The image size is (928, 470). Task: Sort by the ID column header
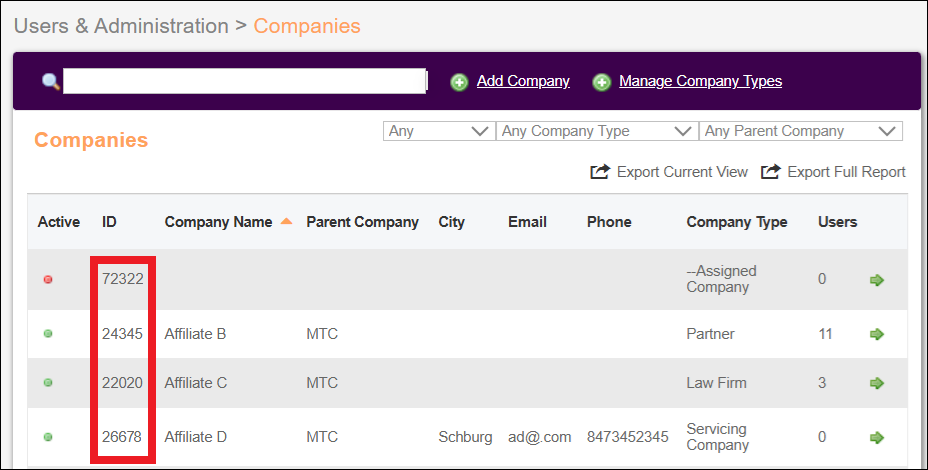109,222
